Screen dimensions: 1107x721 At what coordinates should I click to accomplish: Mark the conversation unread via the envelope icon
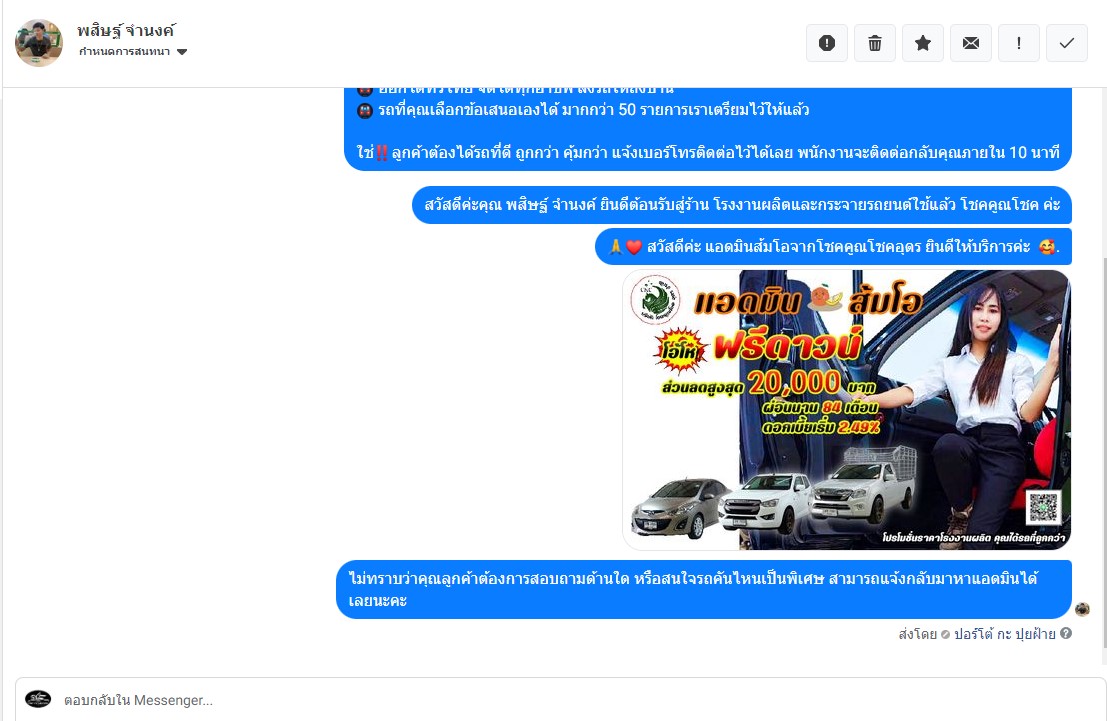971,43
